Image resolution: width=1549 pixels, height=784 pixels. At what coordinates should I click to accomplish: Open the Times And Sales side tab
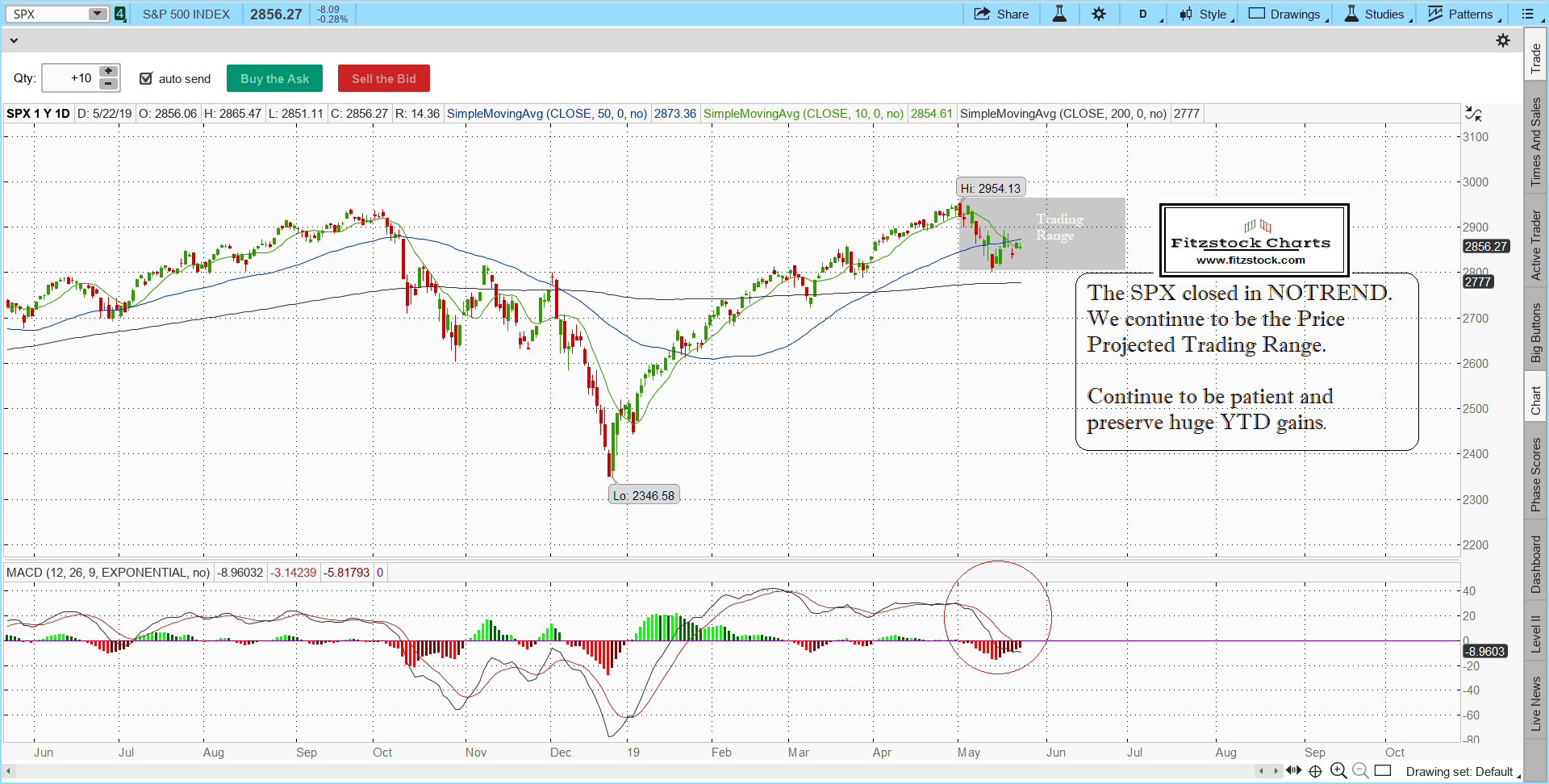point(1535,142)
